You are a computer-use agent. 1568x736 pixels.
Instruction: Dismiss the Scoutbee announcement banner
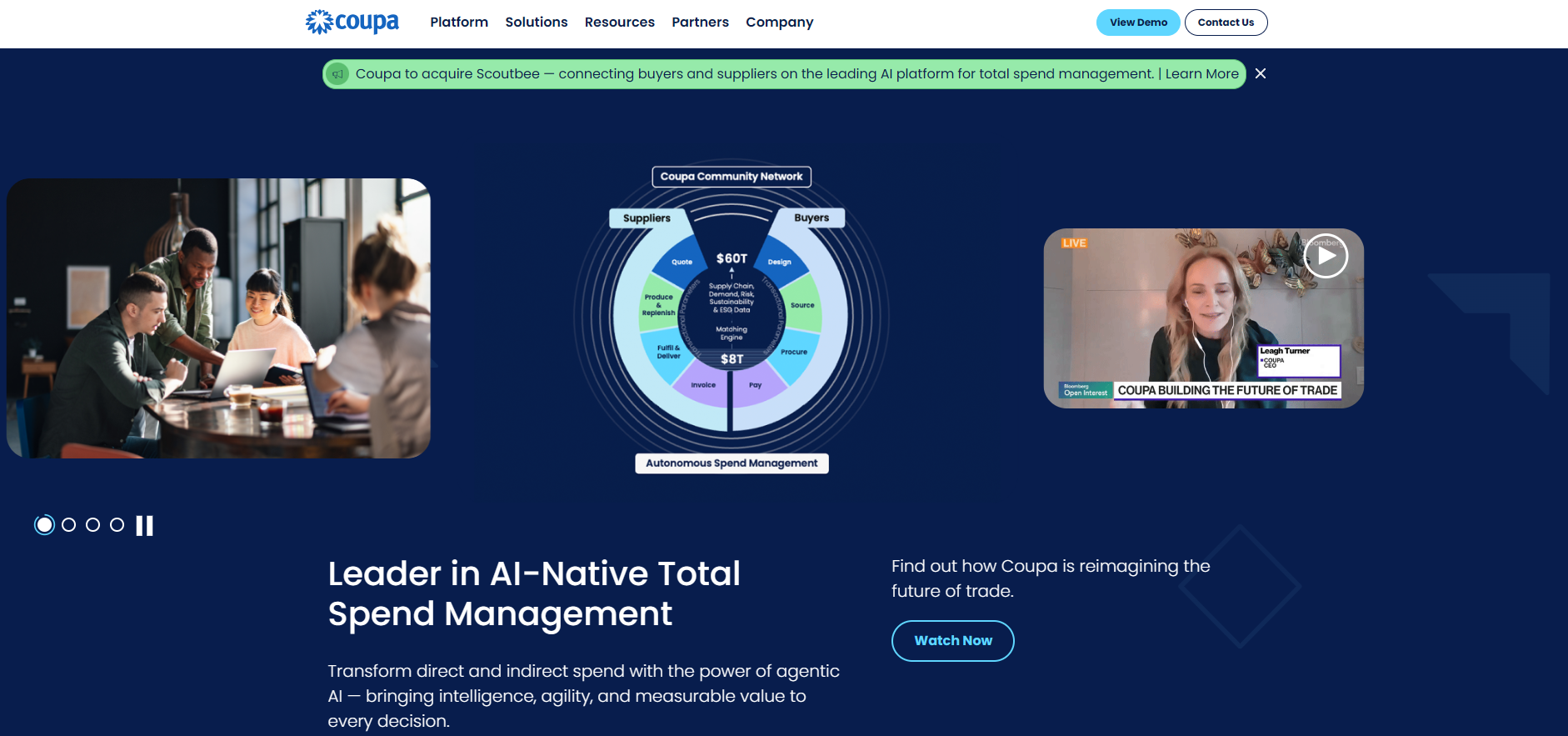(x=1261, y=73)
